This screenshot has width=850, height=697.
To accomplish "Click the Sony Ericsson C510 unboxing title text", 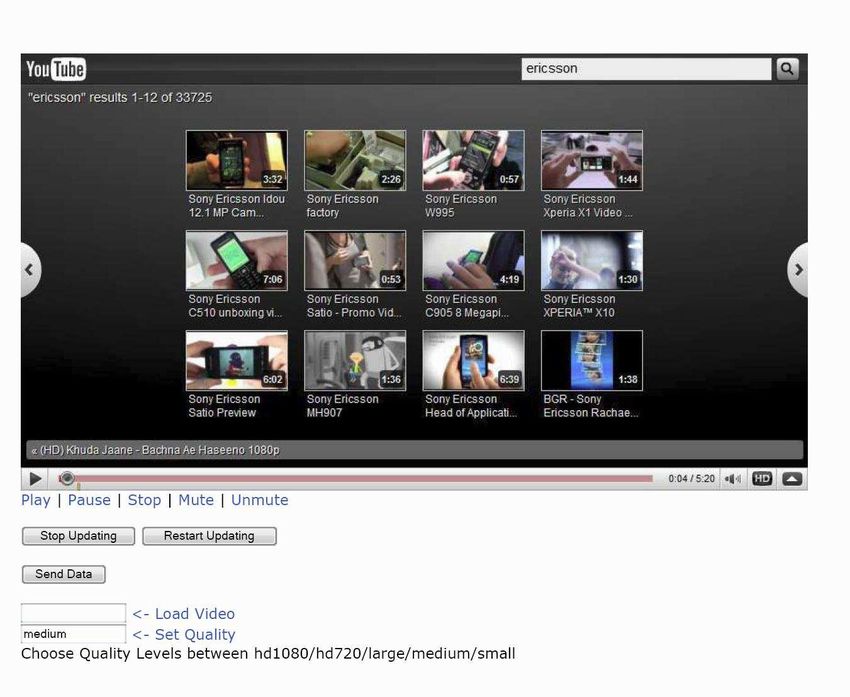I will (x=235, y=306).
